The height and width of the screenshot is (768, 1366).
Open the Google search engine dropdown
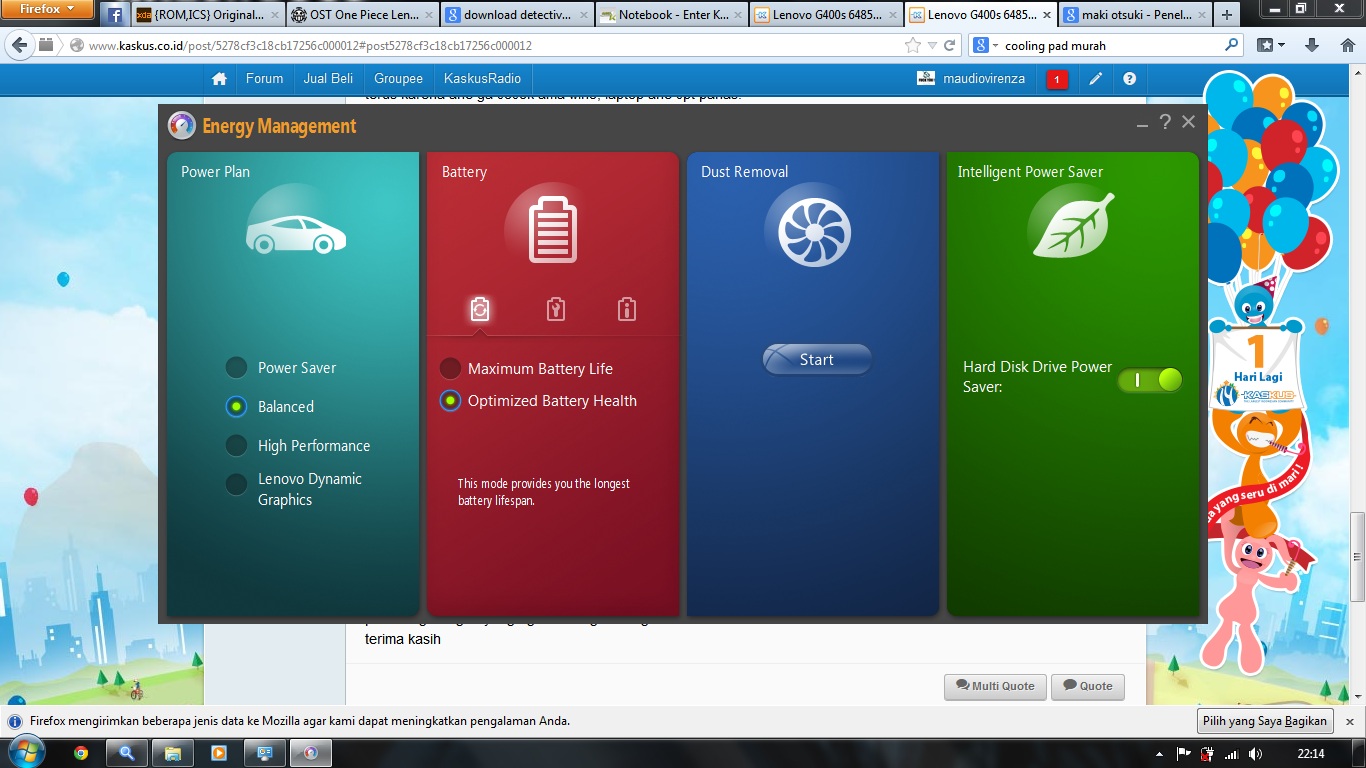(x=986, y=45)
